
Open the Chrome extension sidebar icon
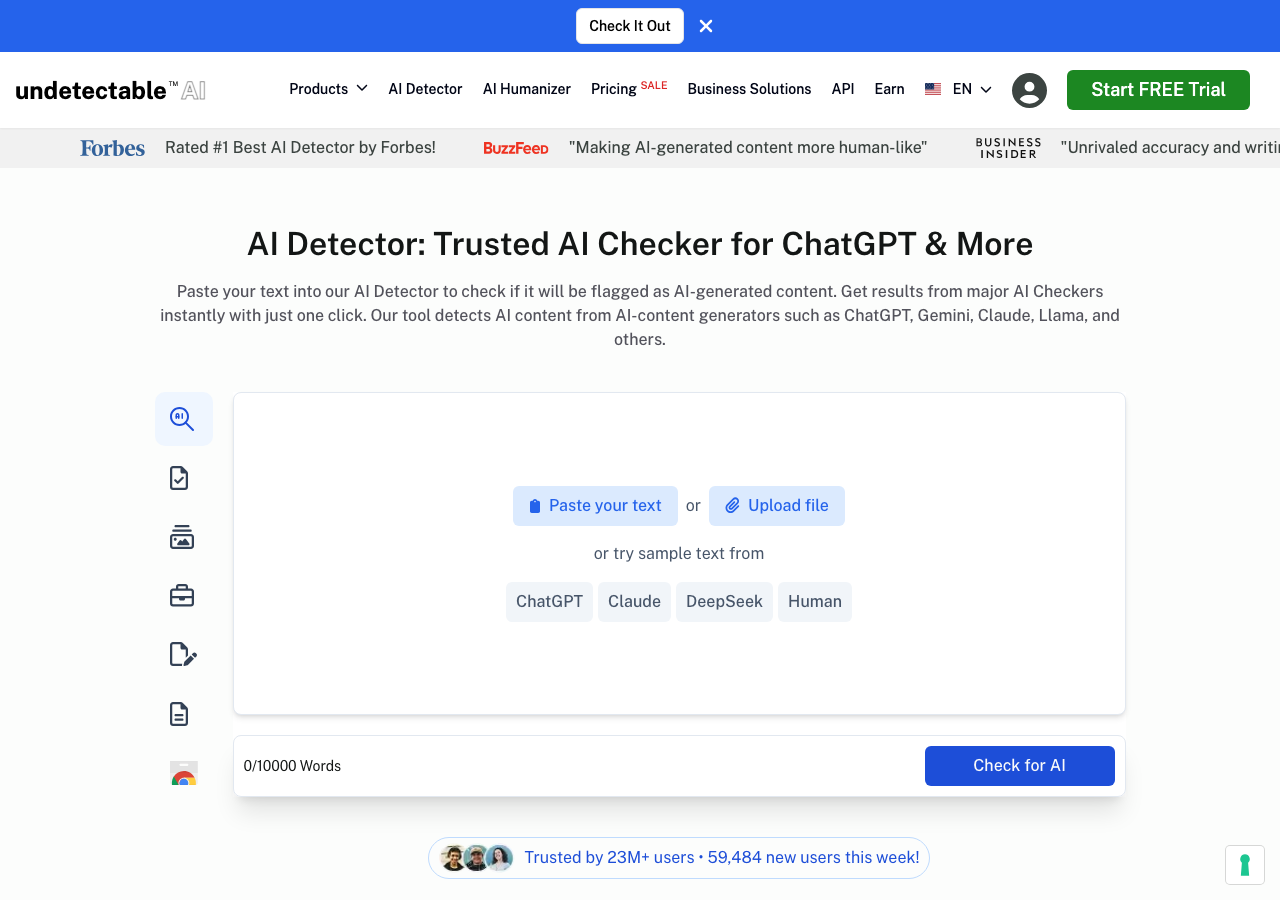tap(183, 773)
